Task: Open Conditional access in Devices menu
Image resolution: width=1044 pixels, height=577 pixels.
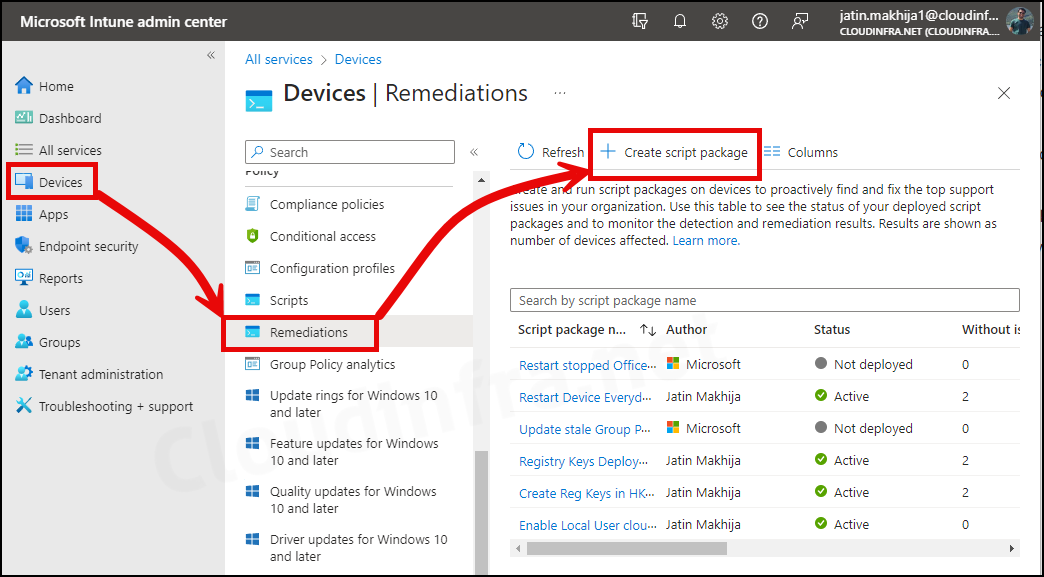Action: pos(323,236)
